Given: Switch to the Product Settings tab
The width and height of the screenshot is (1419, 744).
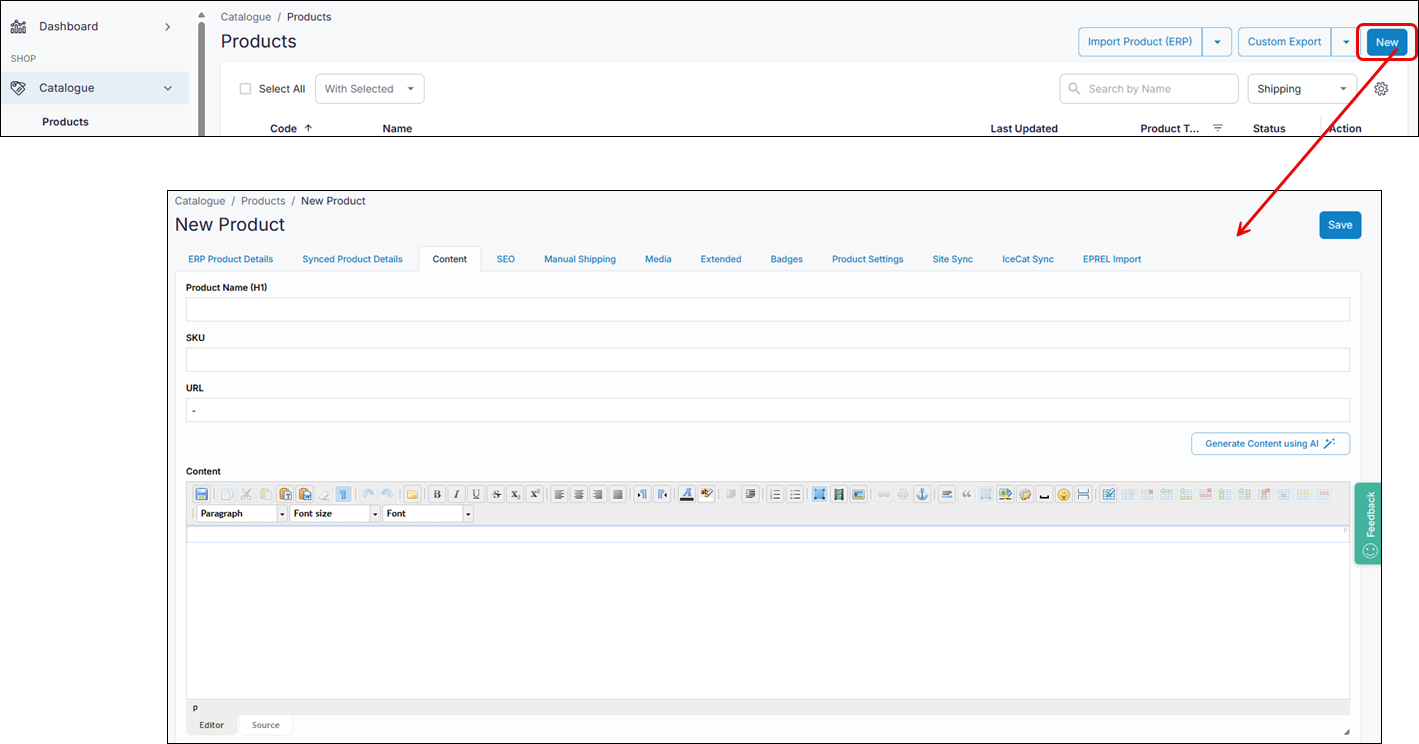Looking at the screenshot, I should [x=867, y=259].
